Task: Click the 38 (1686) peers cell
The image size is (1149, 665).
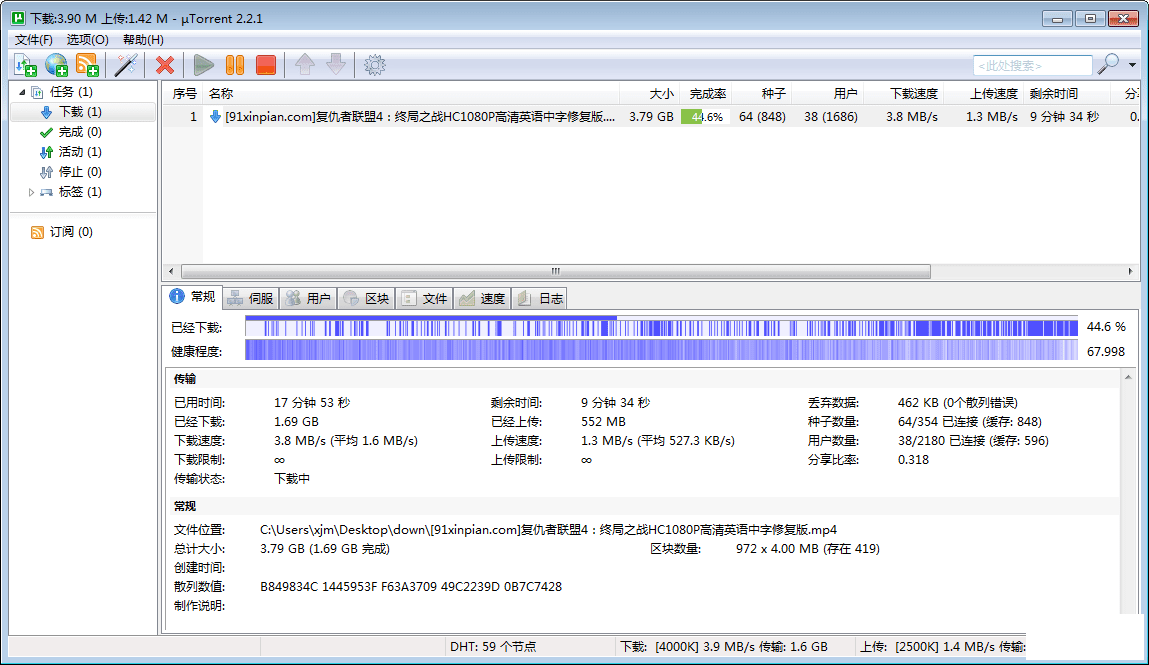Action: click(831, 116)
